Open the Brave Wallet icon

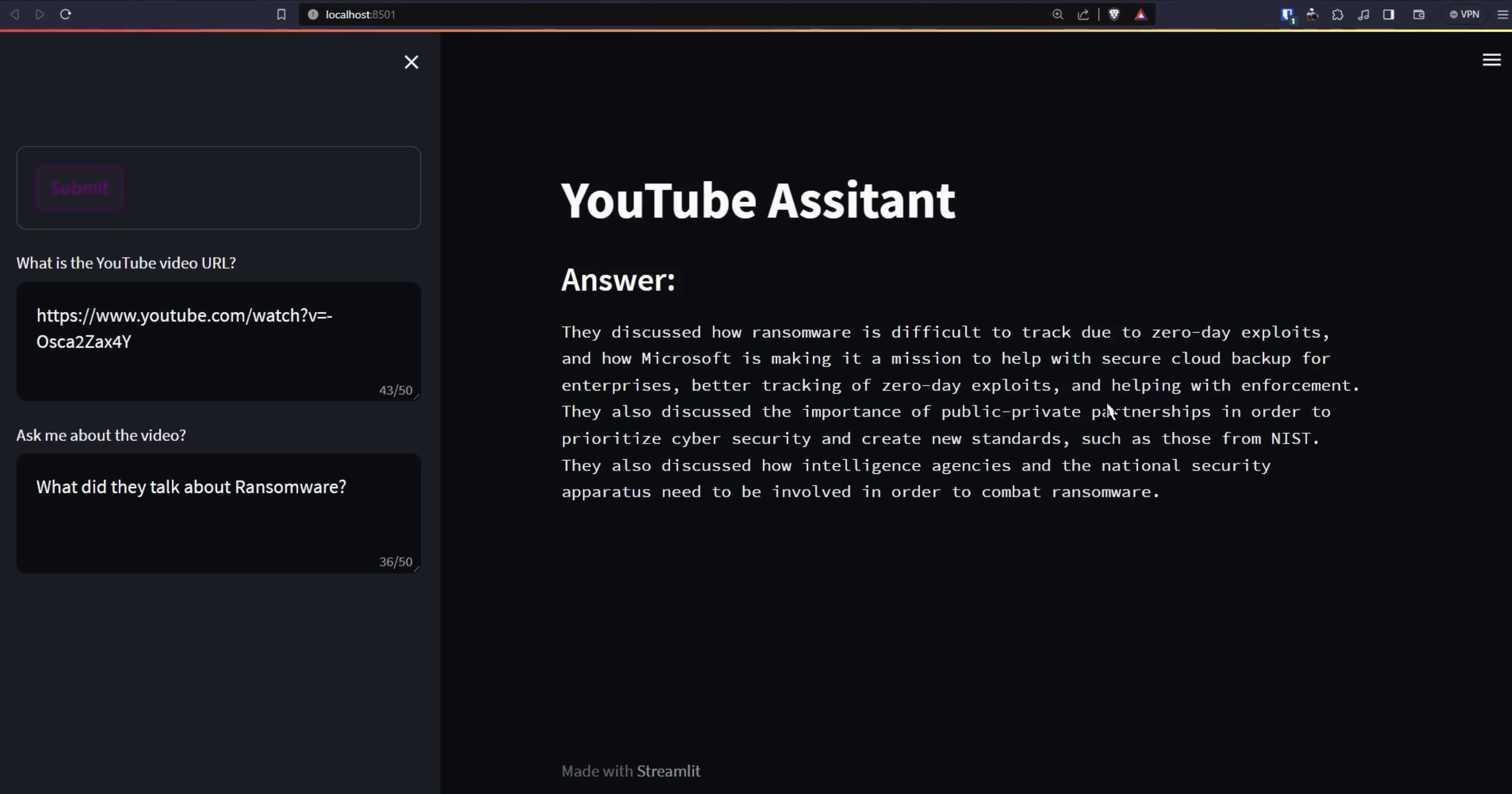pos(1419,15)
